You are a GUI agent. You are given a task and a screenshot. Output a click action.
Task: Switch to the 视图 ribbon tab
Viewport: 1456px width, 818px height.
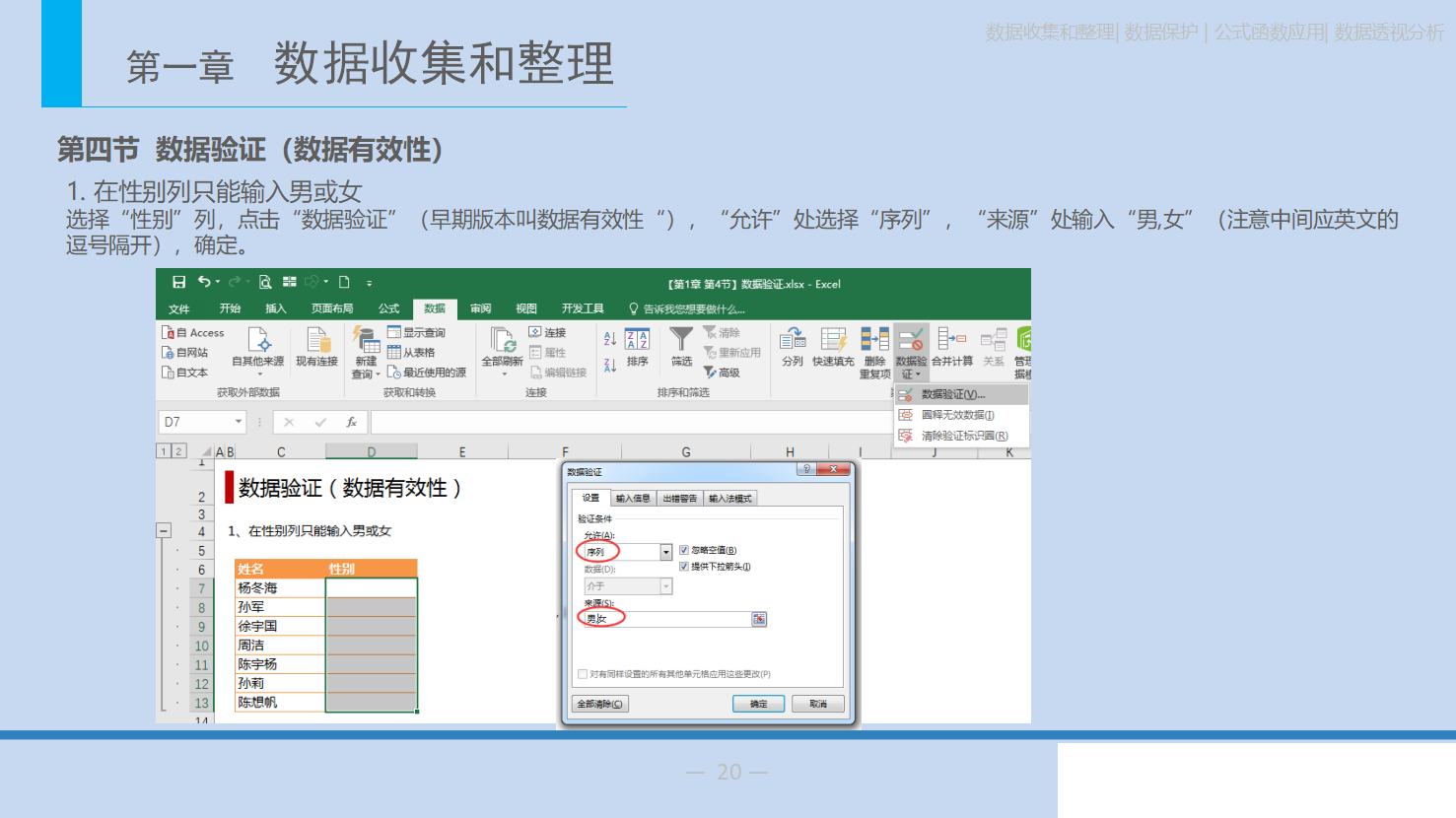point(526,308)
